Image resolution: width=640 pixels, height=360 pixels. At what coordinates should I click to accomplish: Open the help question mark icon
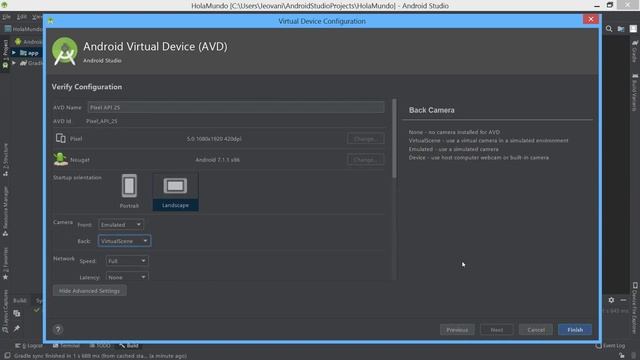tap(58, 329)
